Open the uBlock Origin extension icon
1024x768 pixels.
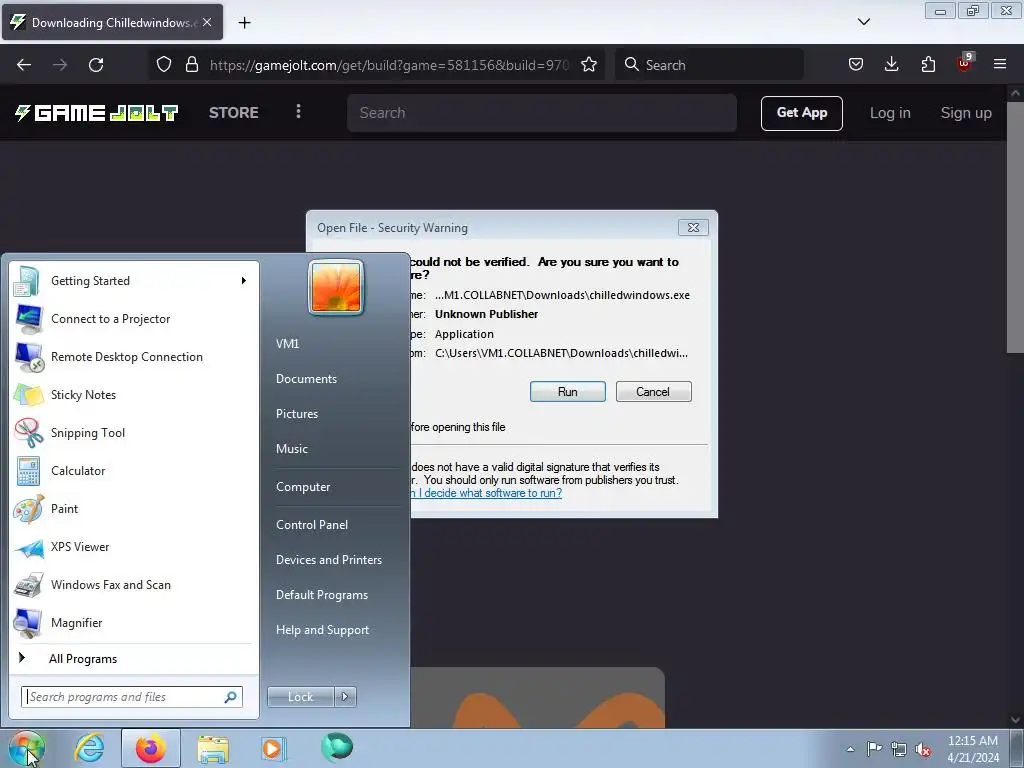pos(964,63)
